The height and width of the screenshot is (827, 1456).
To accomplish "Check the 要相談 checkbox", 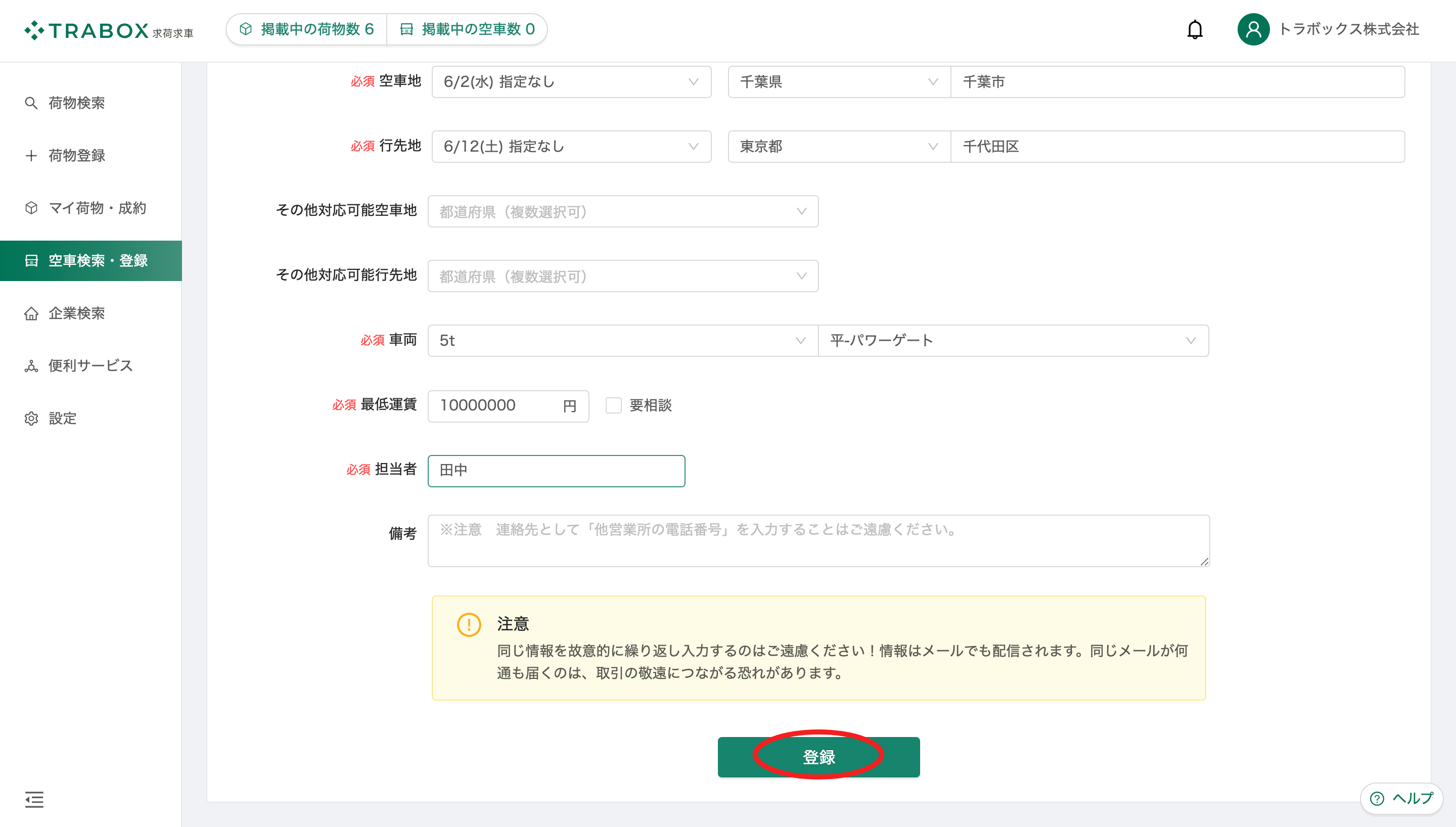I will click(x=613, y=405).
